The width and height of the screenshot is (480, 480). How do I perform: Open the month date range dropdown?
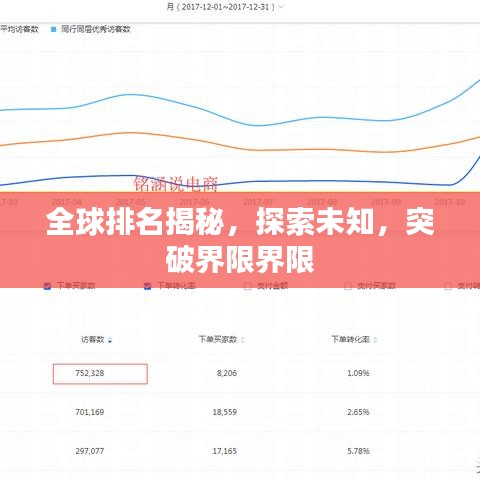[x=225, y=7]
